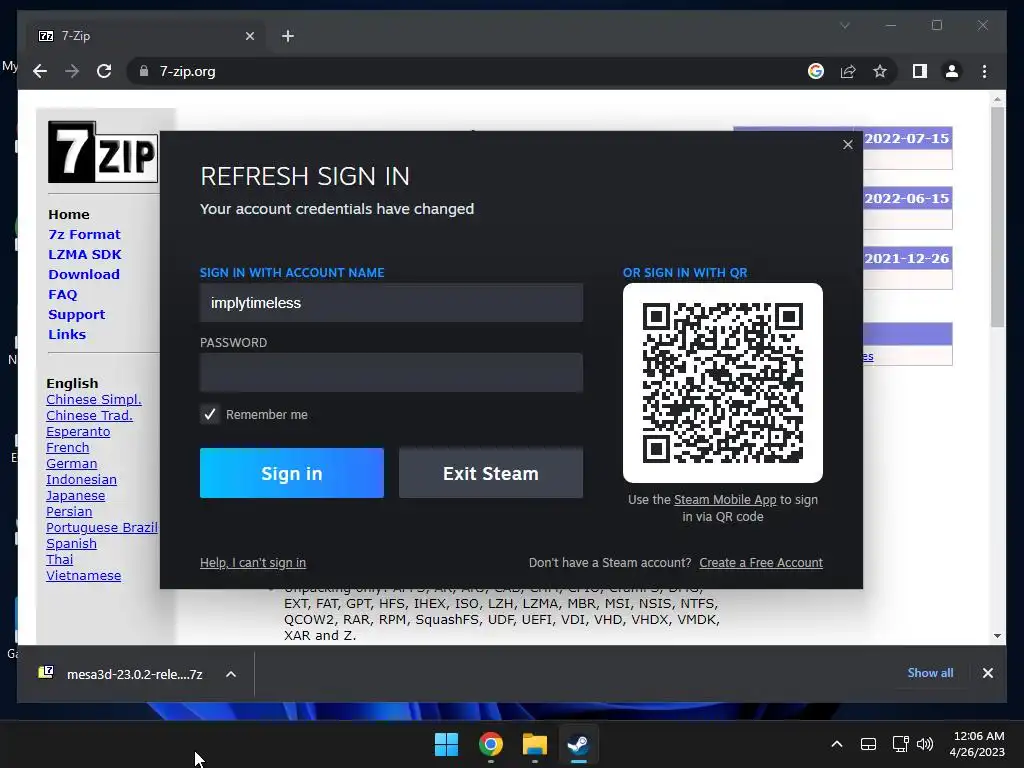Open Chrome side panel icon
Viewport: 1024px width, 768px height.
click(x=920, y=71)
